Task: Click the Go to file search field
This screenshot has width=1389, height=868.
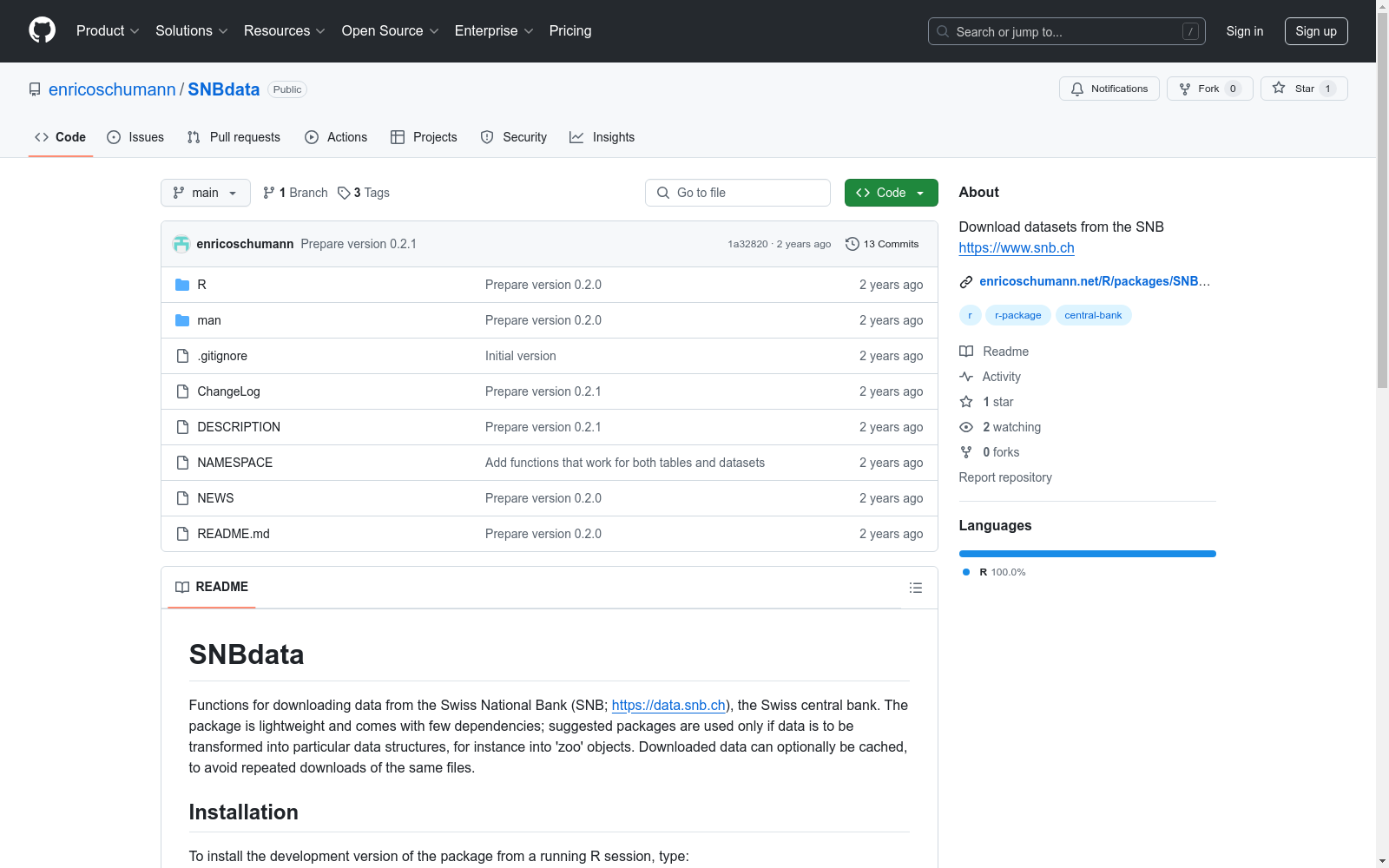Action: click(x=738, y=193)
